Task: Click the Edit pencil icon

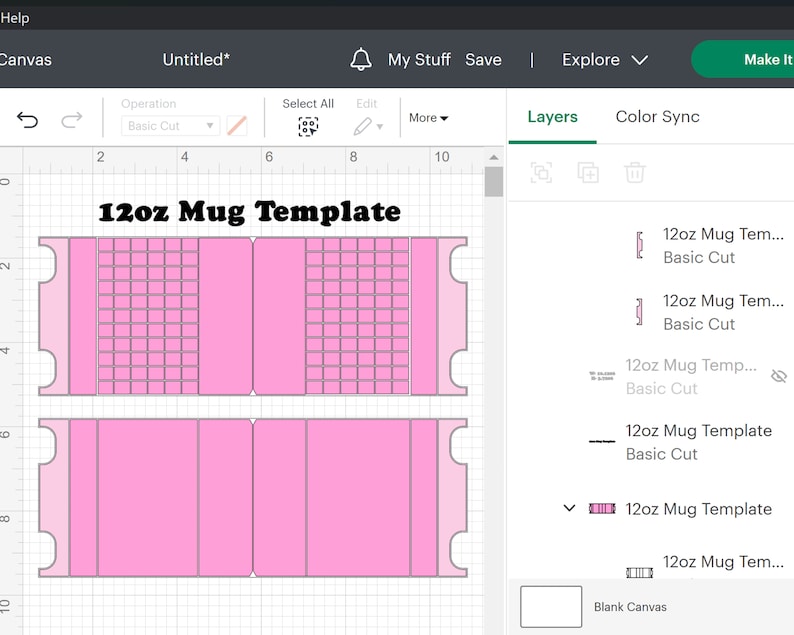Action: tap(363, 127)
